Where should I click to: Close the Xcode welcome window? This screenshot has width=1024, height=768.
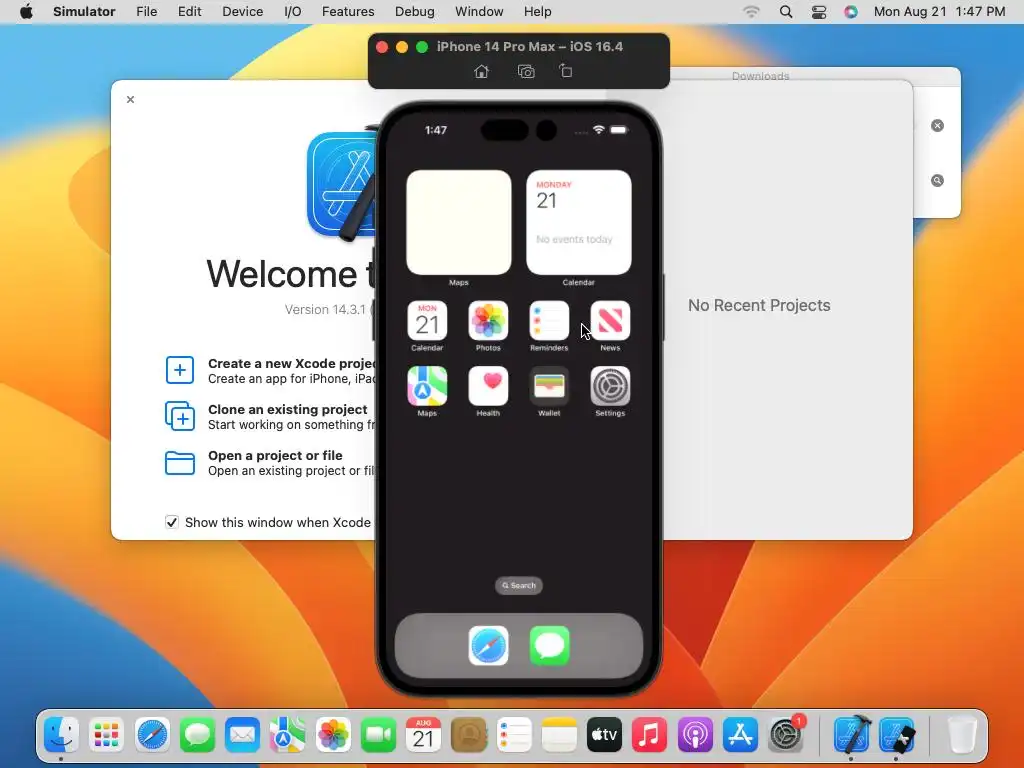(131, 99)
